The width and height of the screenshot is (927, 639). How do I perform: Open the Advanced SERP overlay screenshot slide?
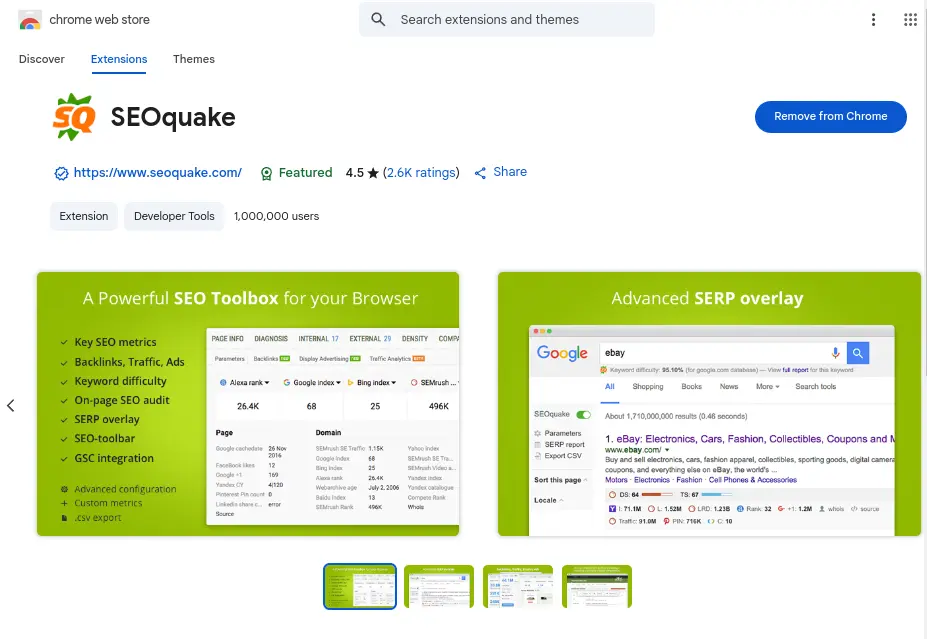click(709, 404)
